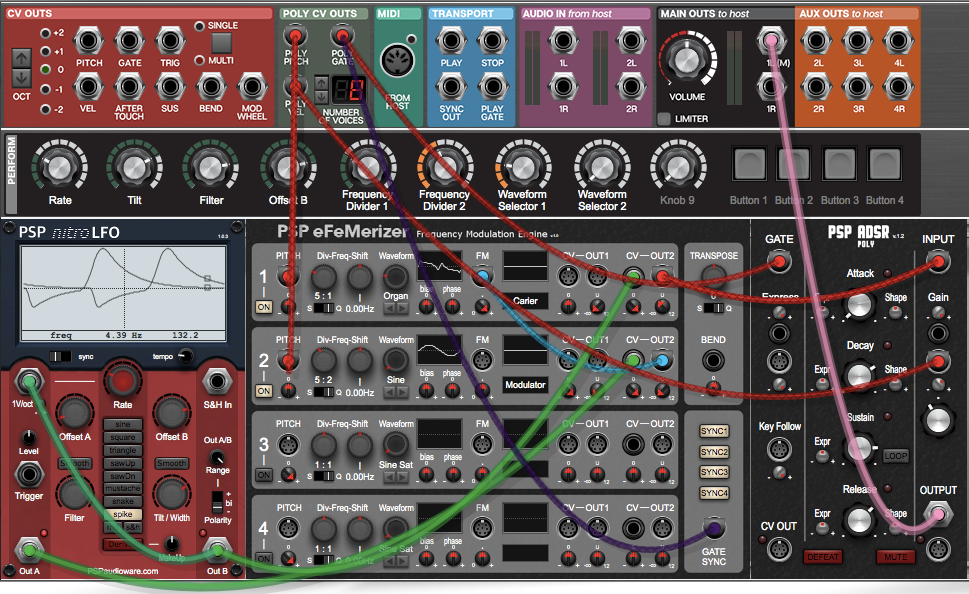Step to next waveform on eFeMerizer channel 1
969x594 pixels.
coord(401,307)
